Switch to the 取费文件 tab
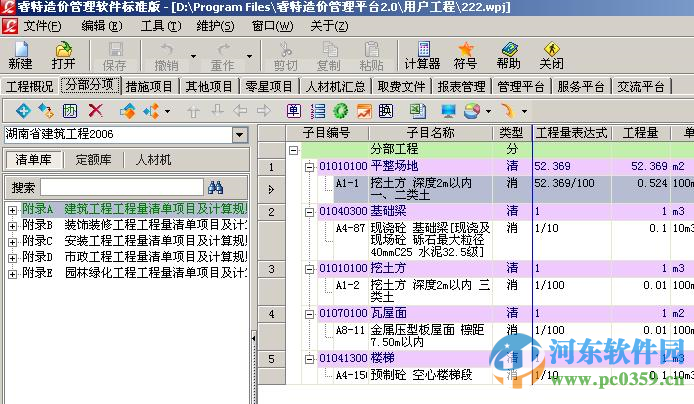 pyautogui.click(x=401, y=86)
